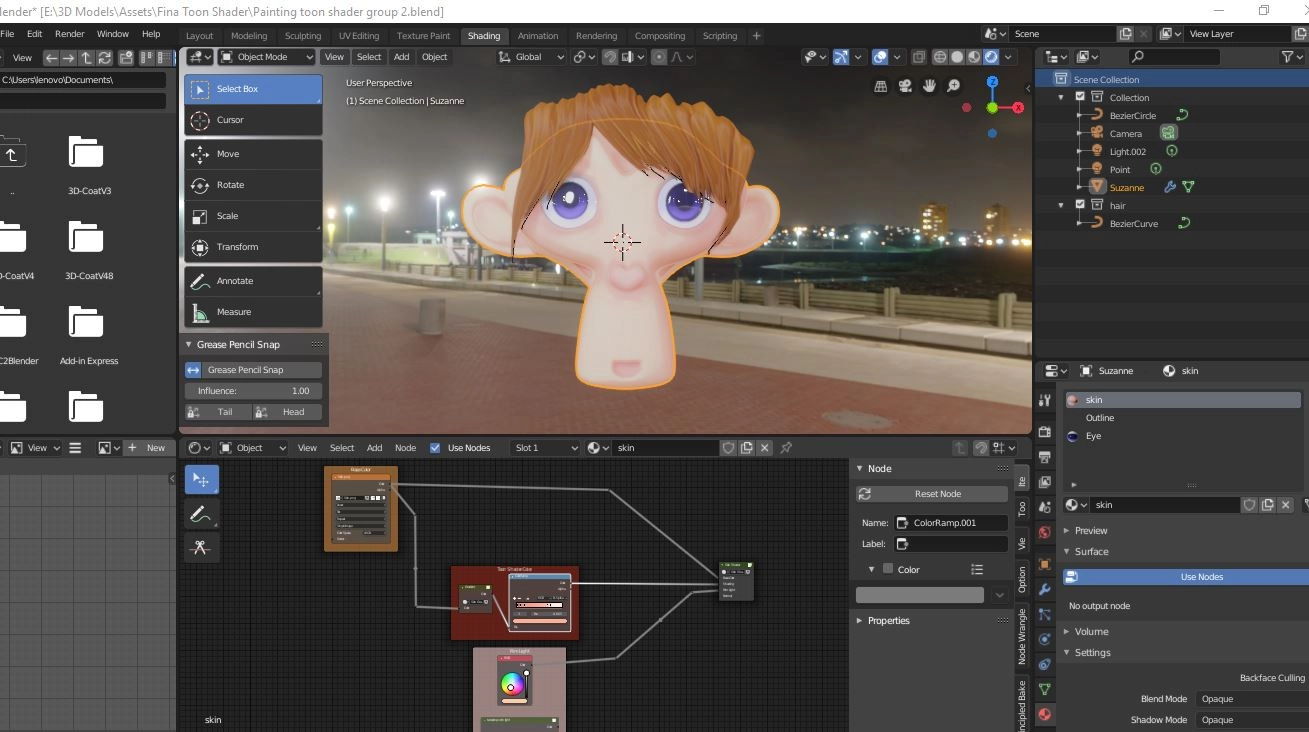Open the Render menu
This screenshot has height=732, width=1309.
pyautogui.click(x=69, y=34)
